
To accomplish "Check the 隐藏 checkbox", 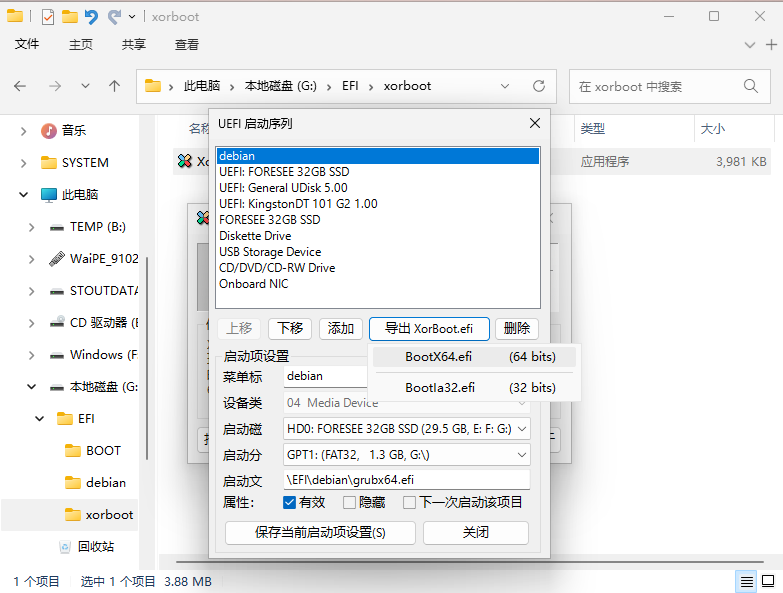I will click(349, 502).
